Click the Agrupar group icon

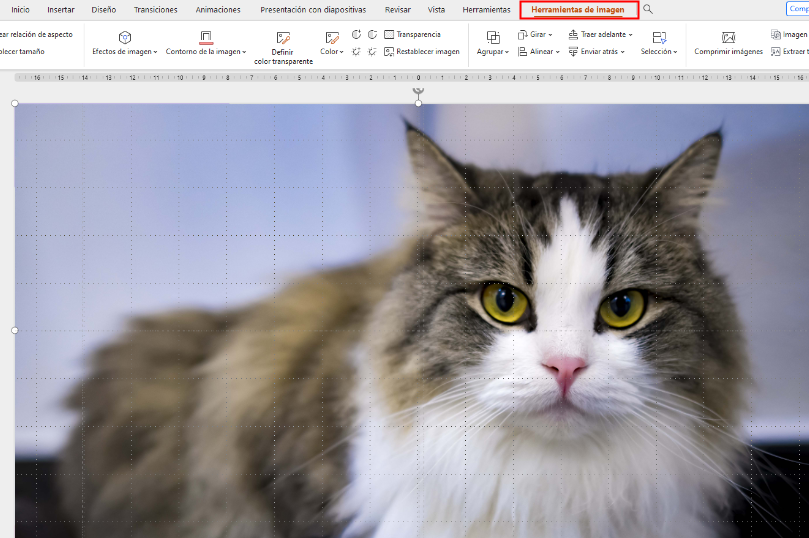492,38
